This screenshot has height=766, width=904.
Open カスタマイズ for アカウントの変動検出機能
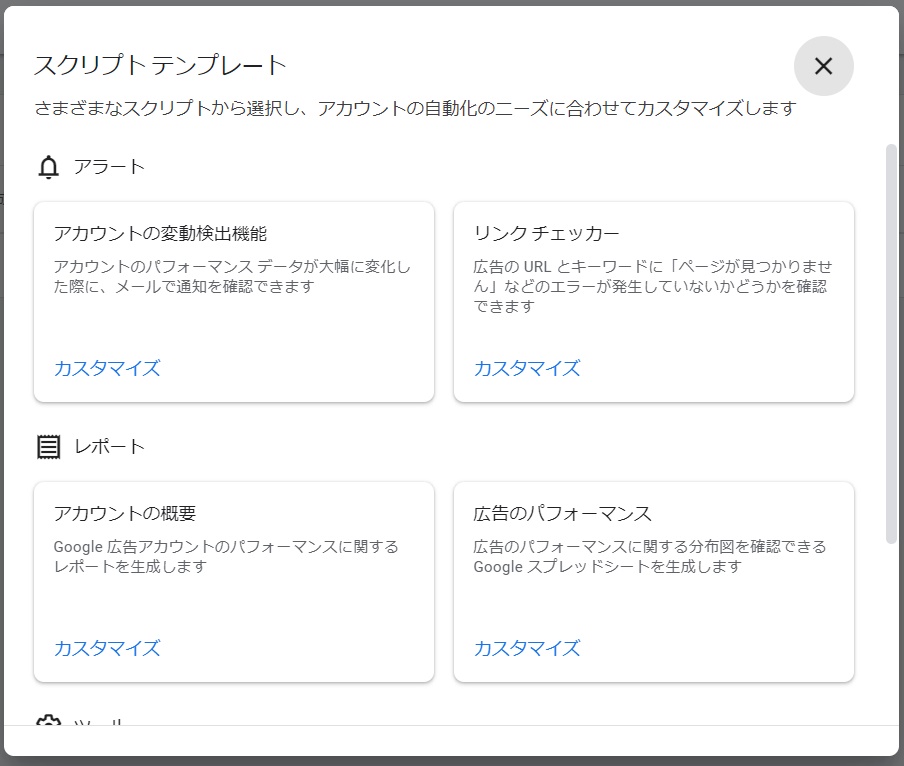(107, 368)
